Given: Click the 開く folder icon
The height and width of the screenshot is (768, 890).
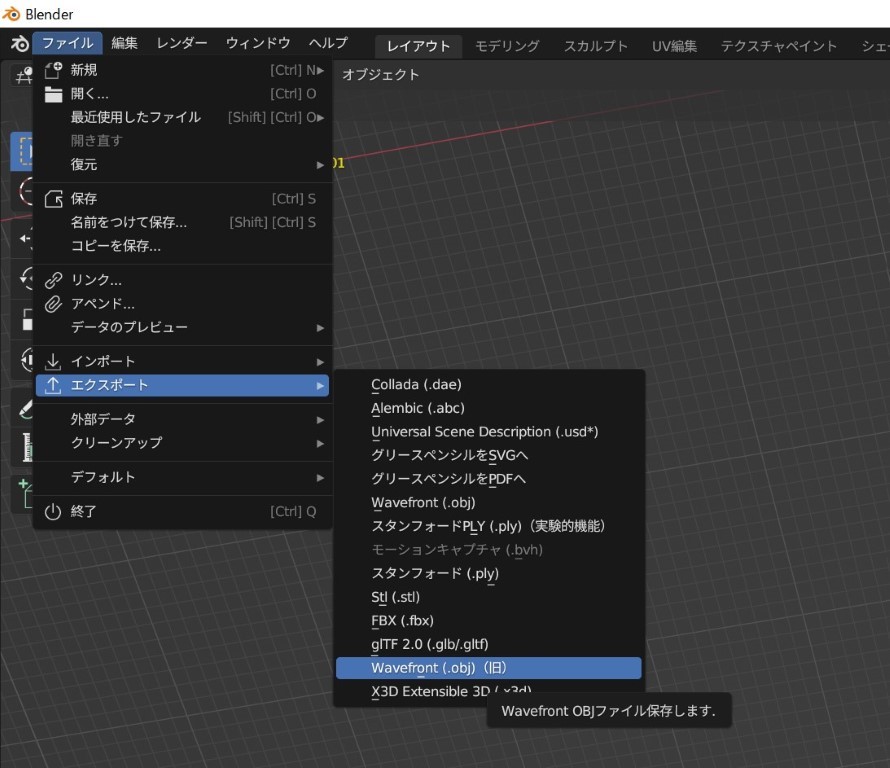Looking at the screenshot, I should pyautogui.click(x=54, y=94).
